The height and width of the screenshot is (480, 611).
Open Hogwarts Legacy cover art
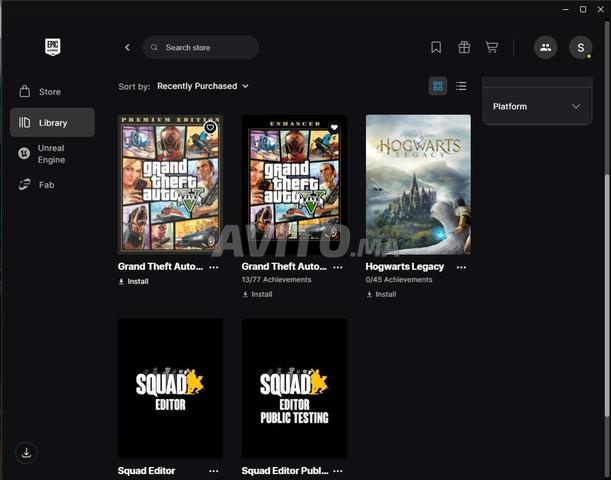418,185
